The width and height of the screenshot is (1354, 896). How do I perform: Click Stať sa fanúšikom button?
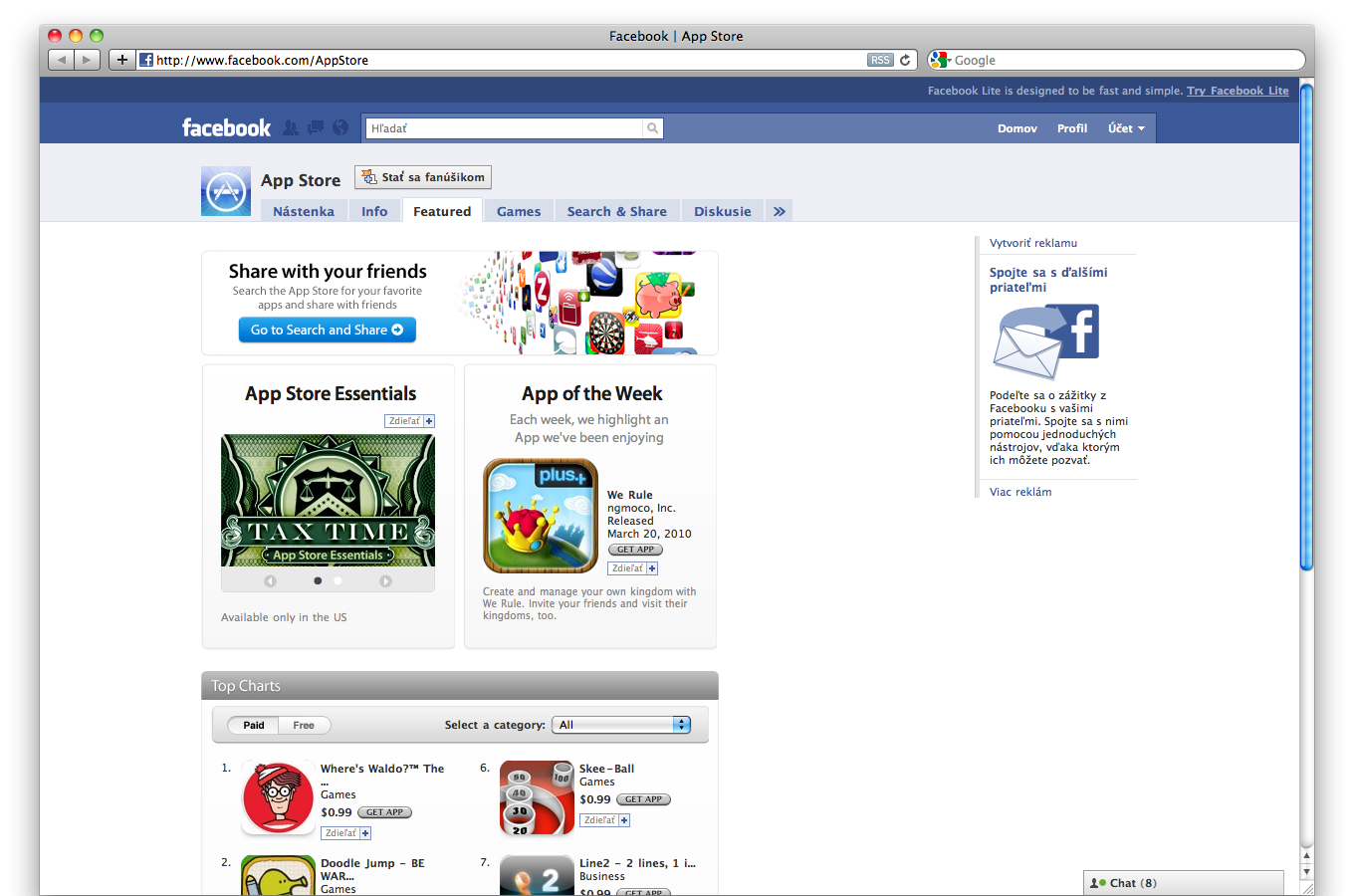pos(423,177)
